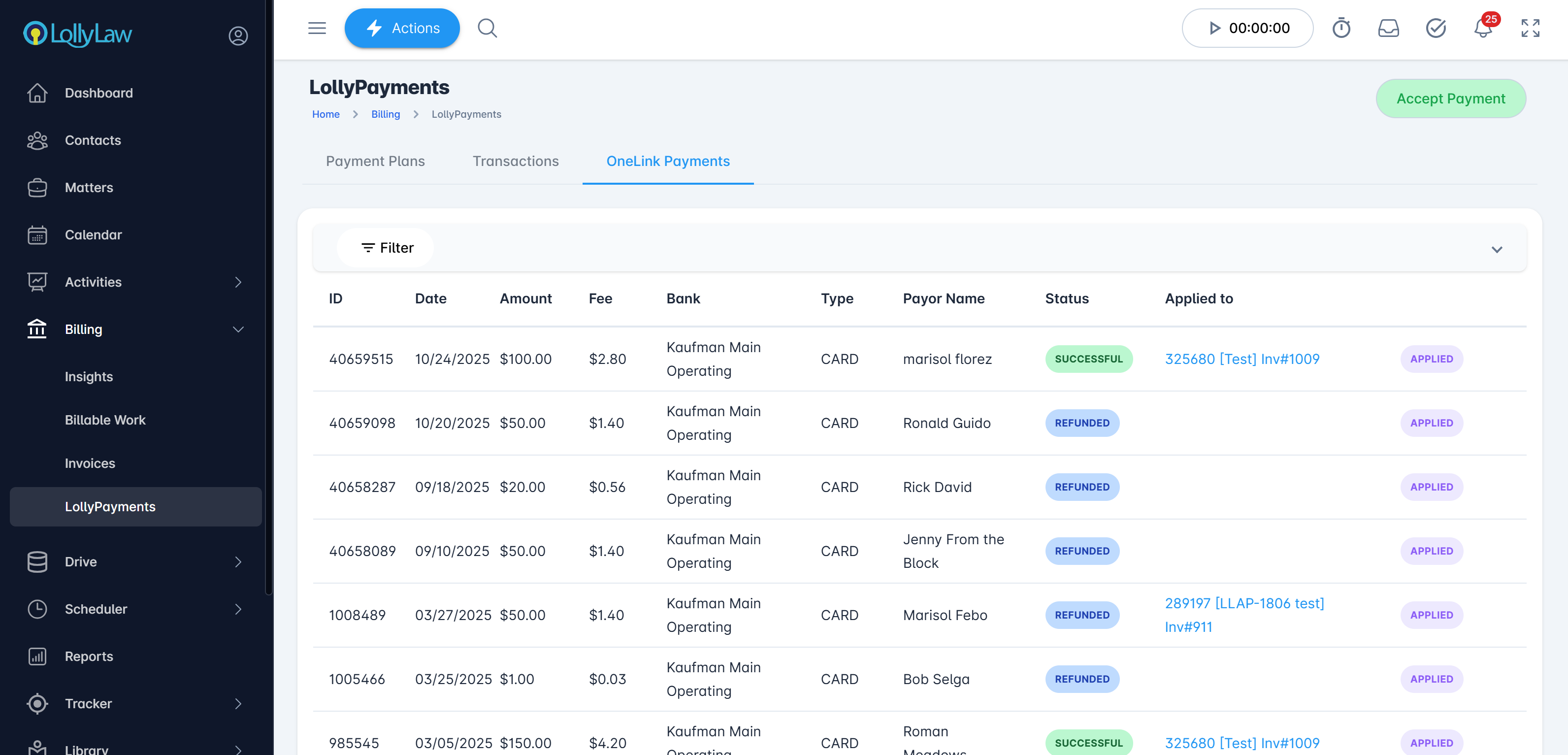Open Insights under Billing
Screen dimensions: 1568x755
coord(89,376)
